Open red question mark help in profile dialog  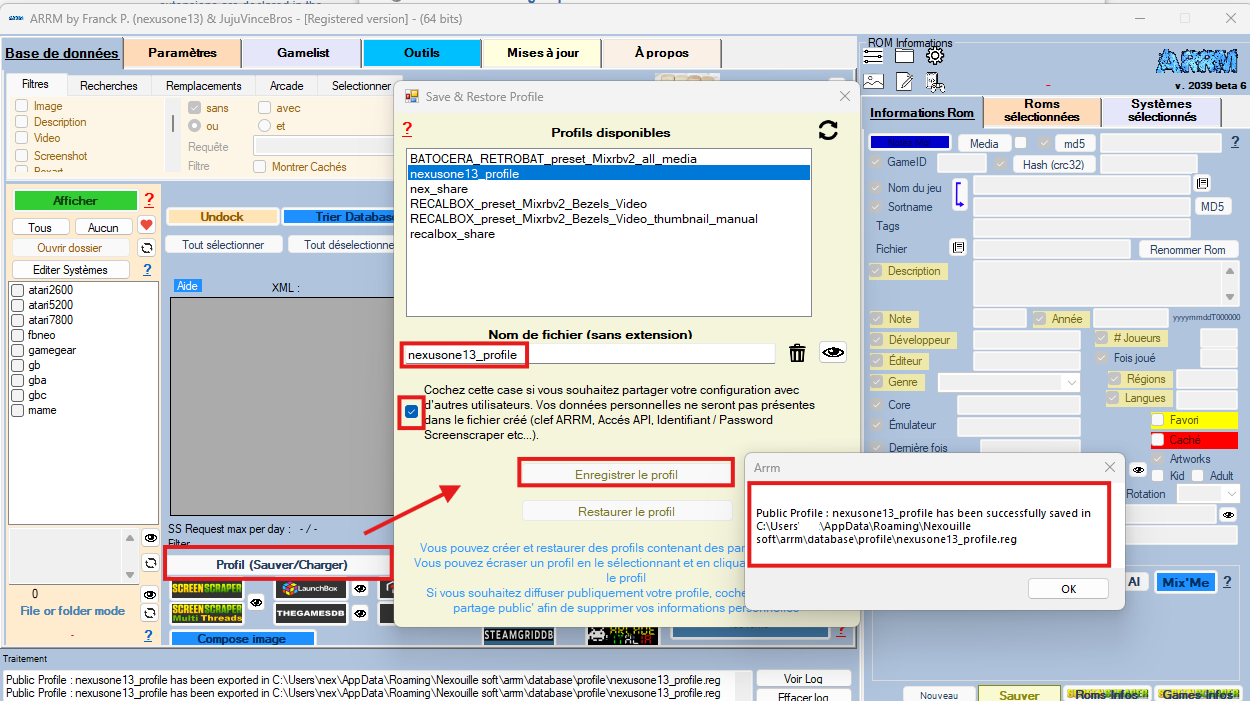(407, 129)
